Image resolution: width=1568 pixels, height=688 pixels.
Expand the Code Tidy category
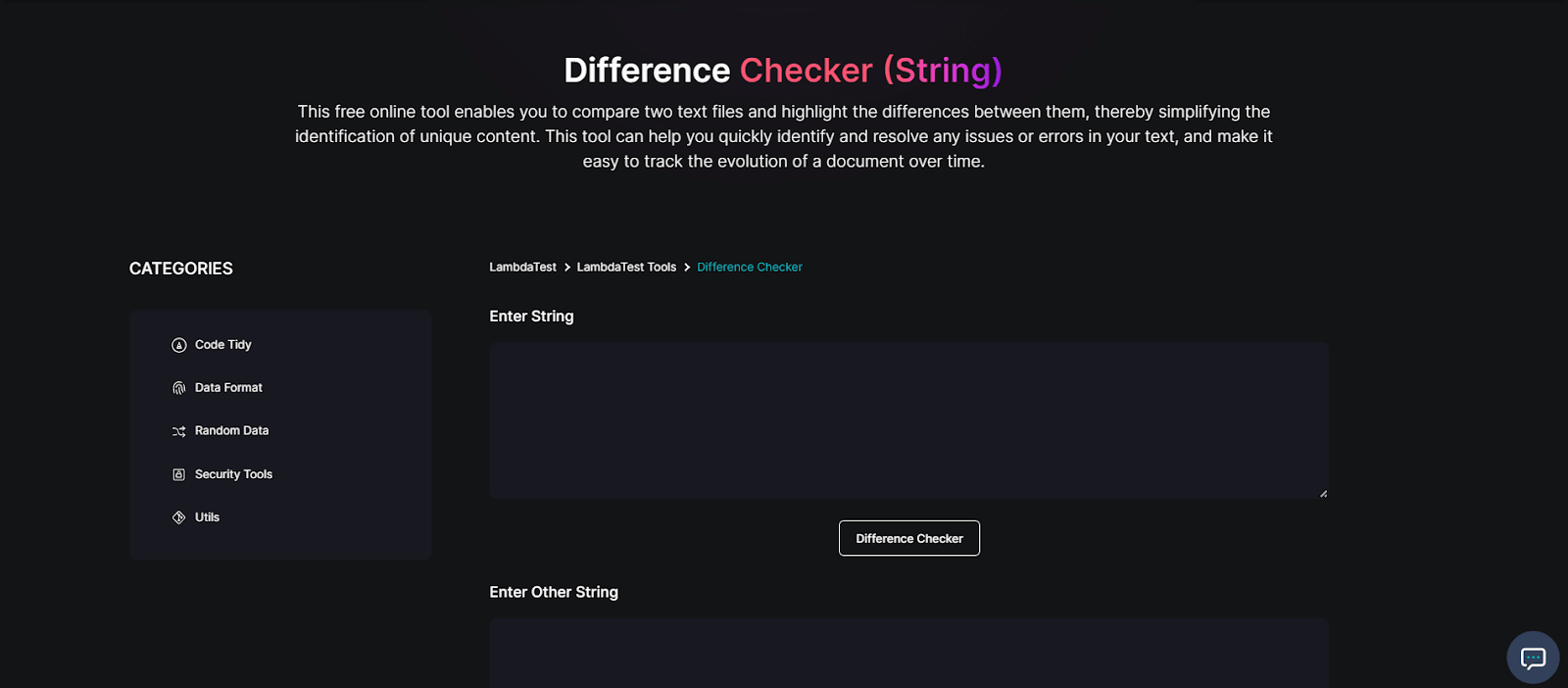[x=222, y=344]
